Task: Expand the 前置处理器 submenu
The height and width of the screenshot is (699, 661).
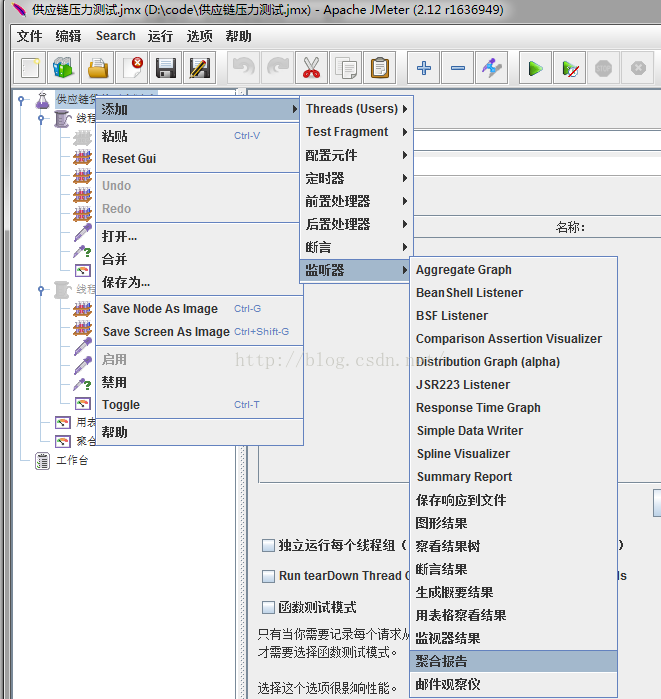Action: tap(357, 201)
